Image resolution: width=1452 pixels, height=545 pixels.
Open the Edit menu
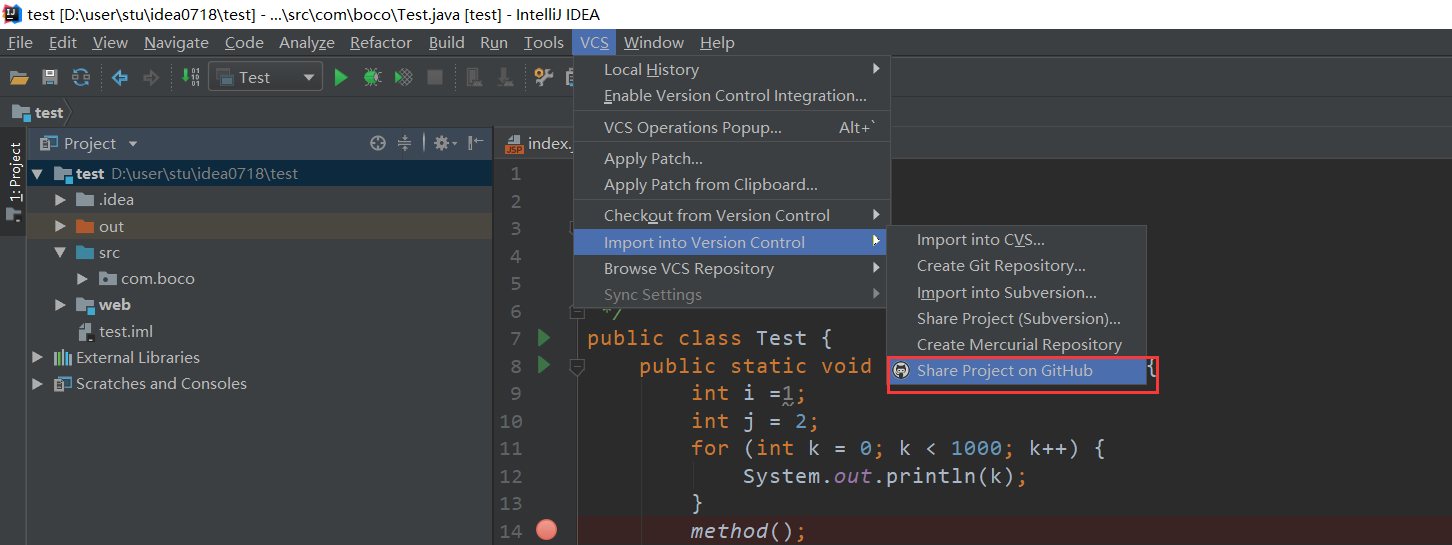63,42
